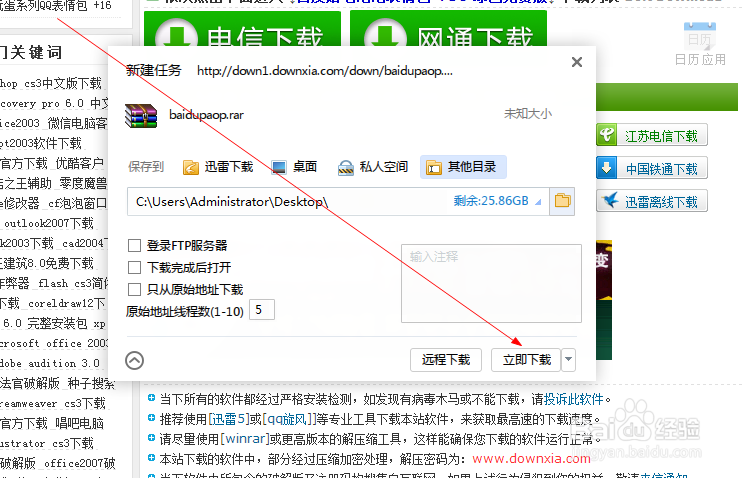Select the 迅雷下载 save location
The image size is (744, 478).
(x=218, y=167)
